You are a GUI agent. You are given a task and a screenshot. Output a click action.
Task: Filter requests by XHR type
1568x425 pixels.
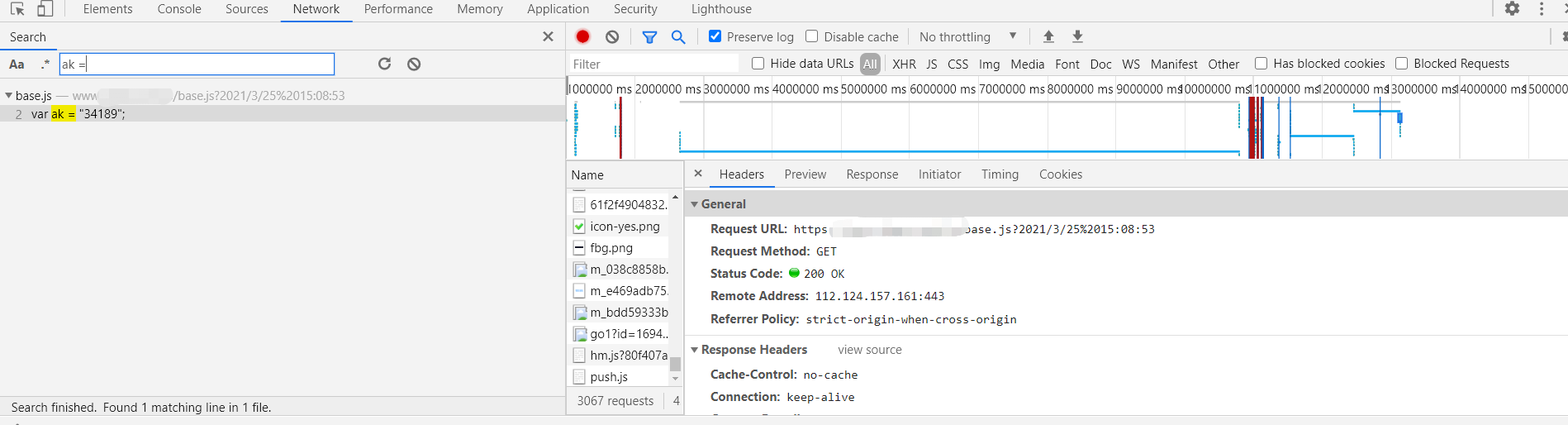[x=904, y=64]
